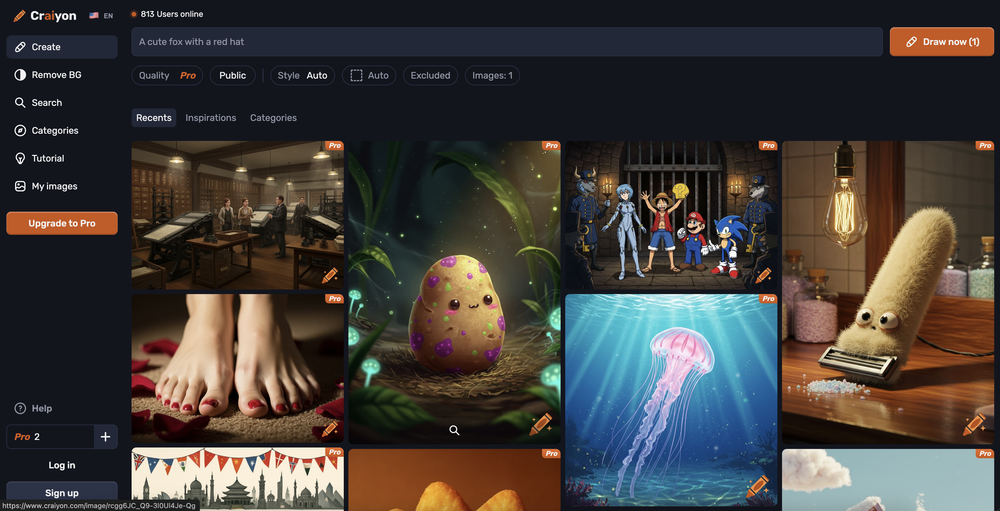Click the Craiyon logo
1000x511 pixels.
(x=44, y=16)
